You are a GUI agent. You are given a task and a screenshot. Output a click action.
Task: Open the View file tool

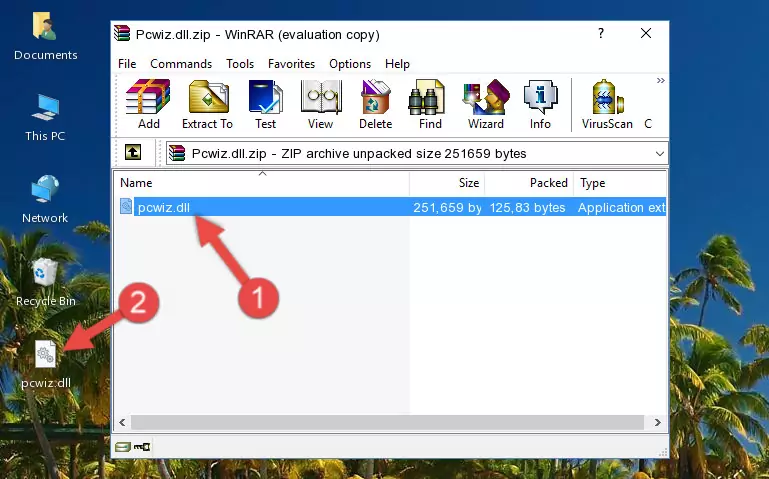[x=321, y=104]
